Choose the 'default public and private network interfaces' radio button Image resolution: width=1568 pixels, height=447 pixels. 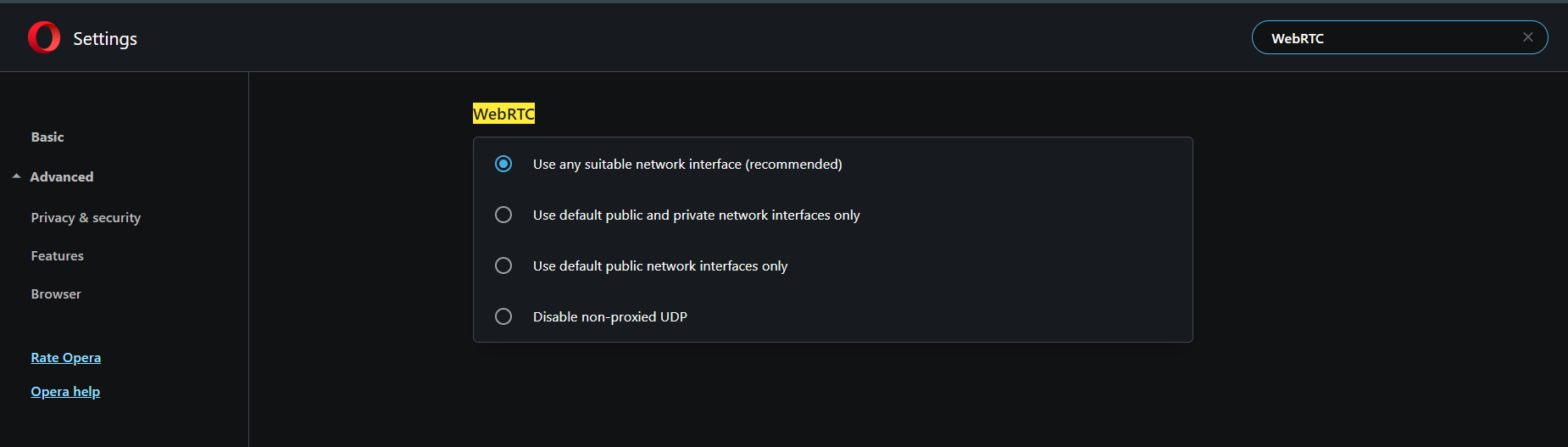(x=503, y=215)
